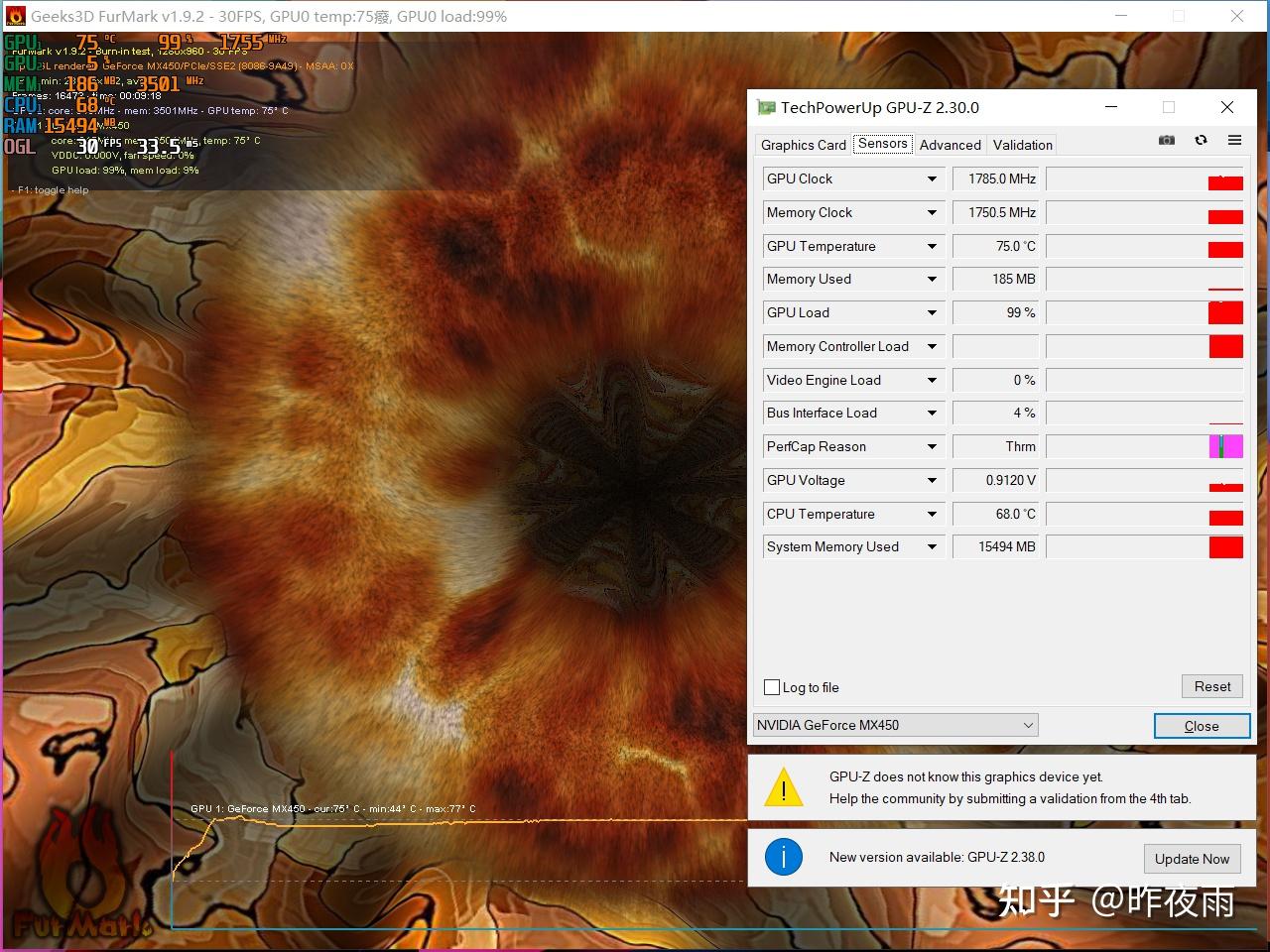This screenshot has width=1270, height=952.
Task: Select the Sensors tab
Action: click(x=883, y=144)
